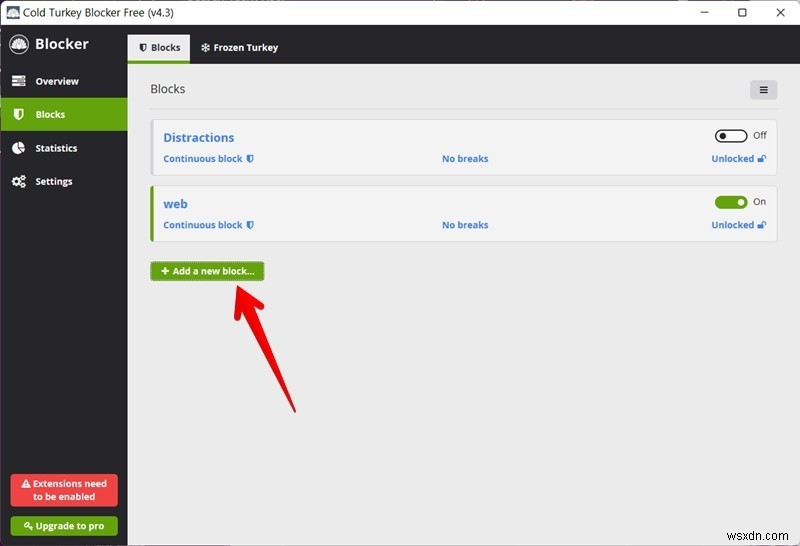800x546 pixels.
Task: Open Overview in the sidebar
Action: 64,81
